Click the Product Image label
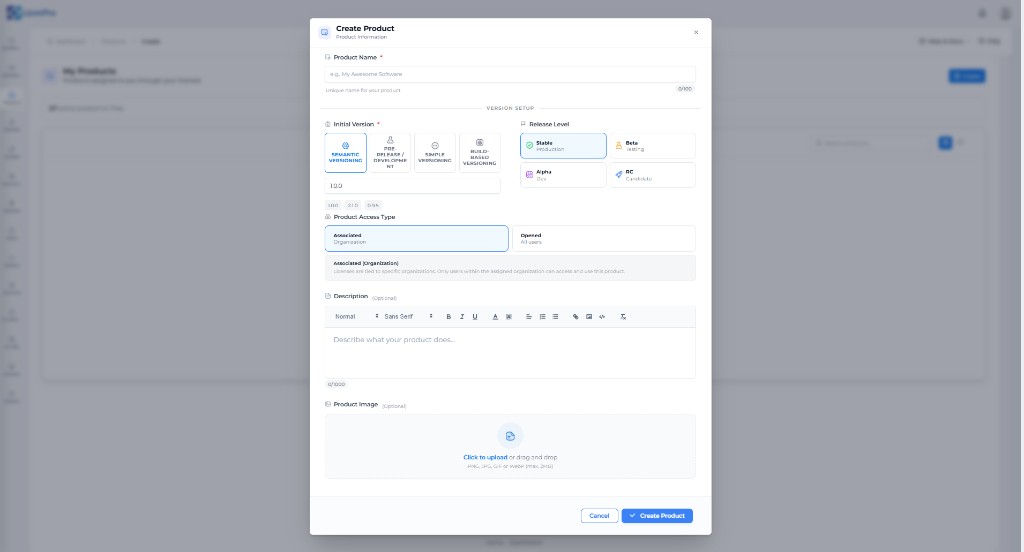Screen dimensions: 1024x552 356,404
